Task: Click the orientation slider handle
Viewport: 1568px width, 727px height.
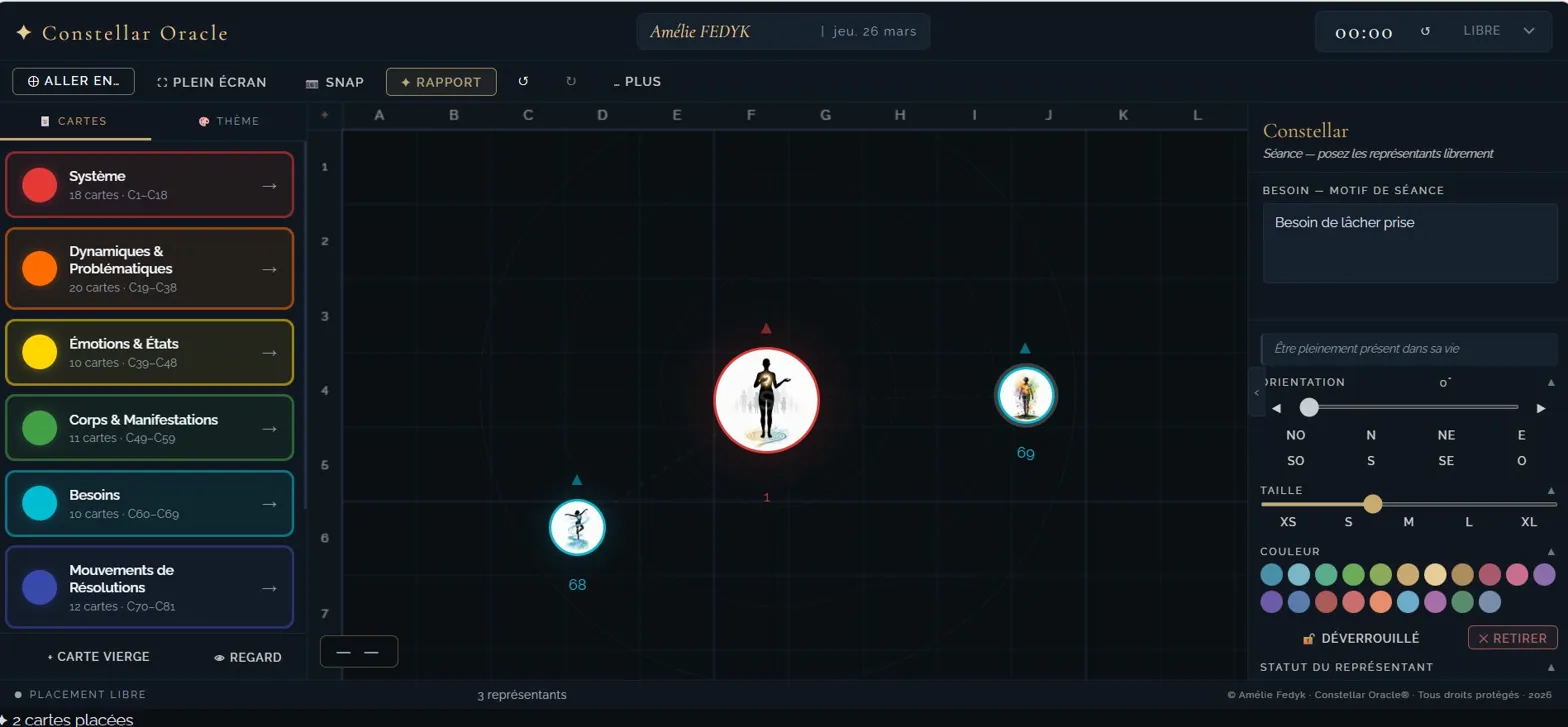Action: pyautogui.click(x=1309, y=407)
